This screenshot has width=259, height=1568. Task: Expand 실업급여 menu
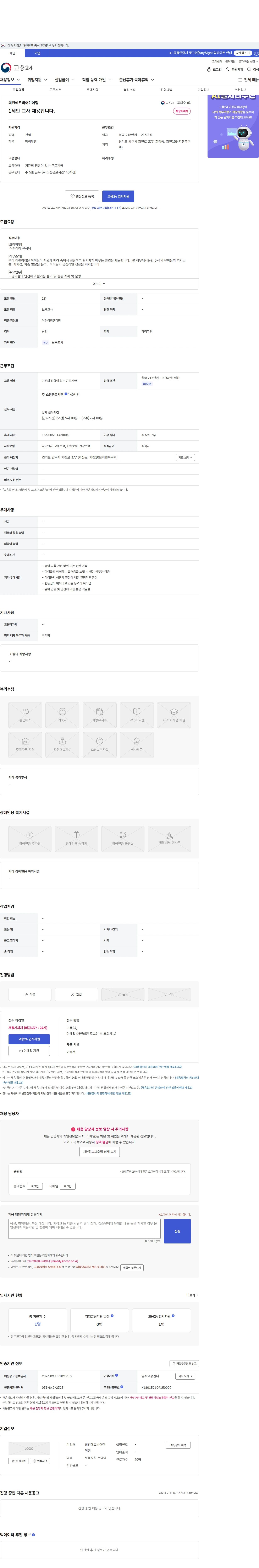click(65, 80)
